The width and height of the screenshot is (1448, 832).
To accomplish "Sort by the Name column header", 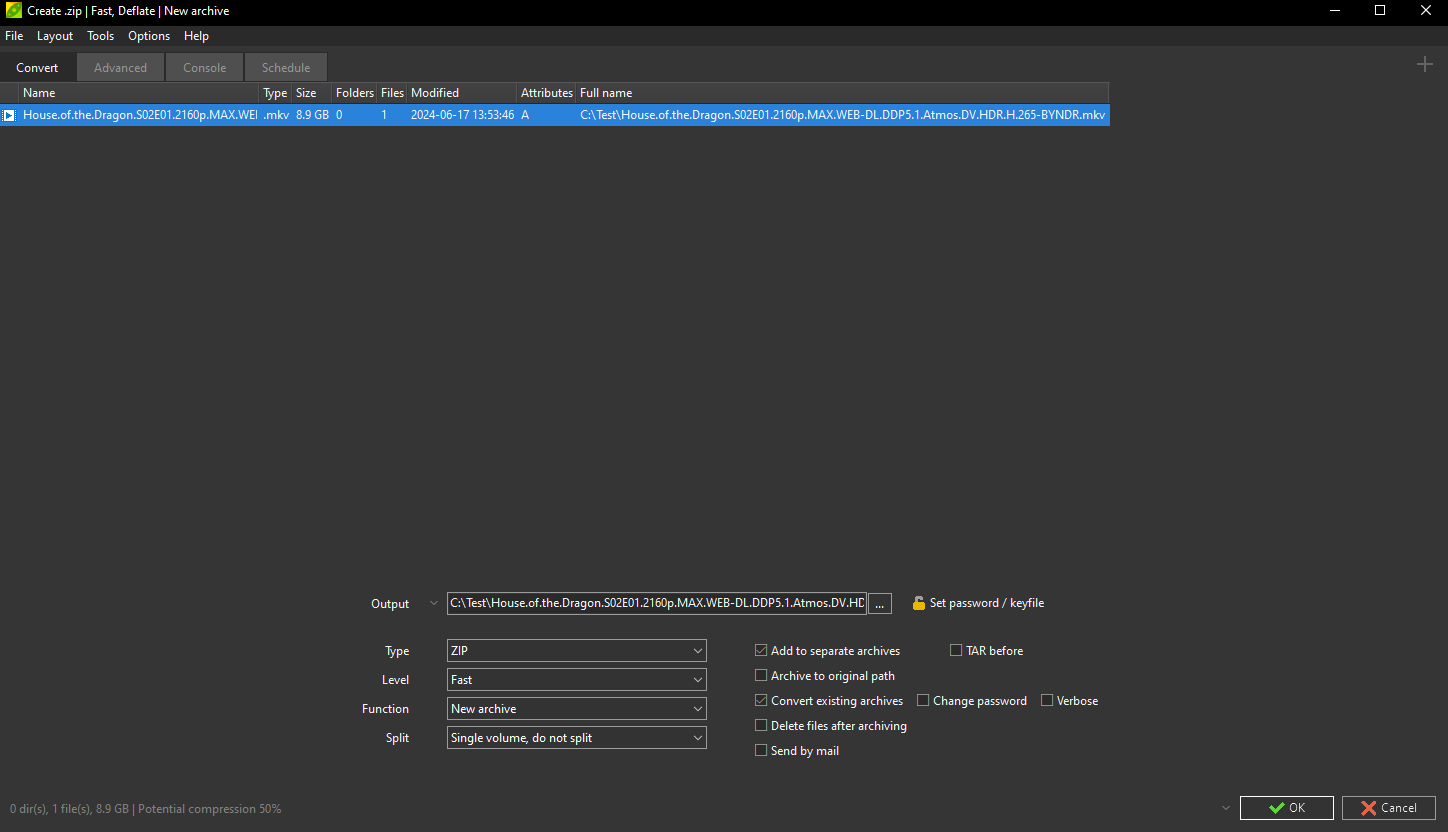I will (x=139, y=93).
